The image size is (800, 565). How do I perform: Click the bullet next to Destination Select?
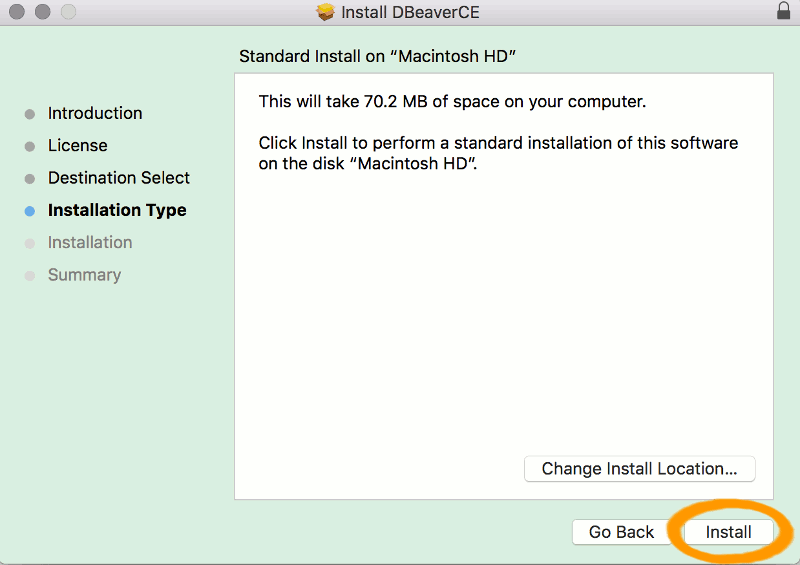30,179
